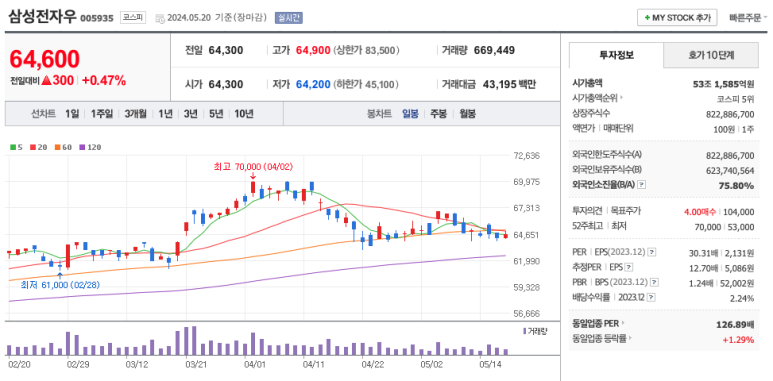Click the red 20-day moving average legend
This screenshot has height=381, width=773.
(37, 147)
